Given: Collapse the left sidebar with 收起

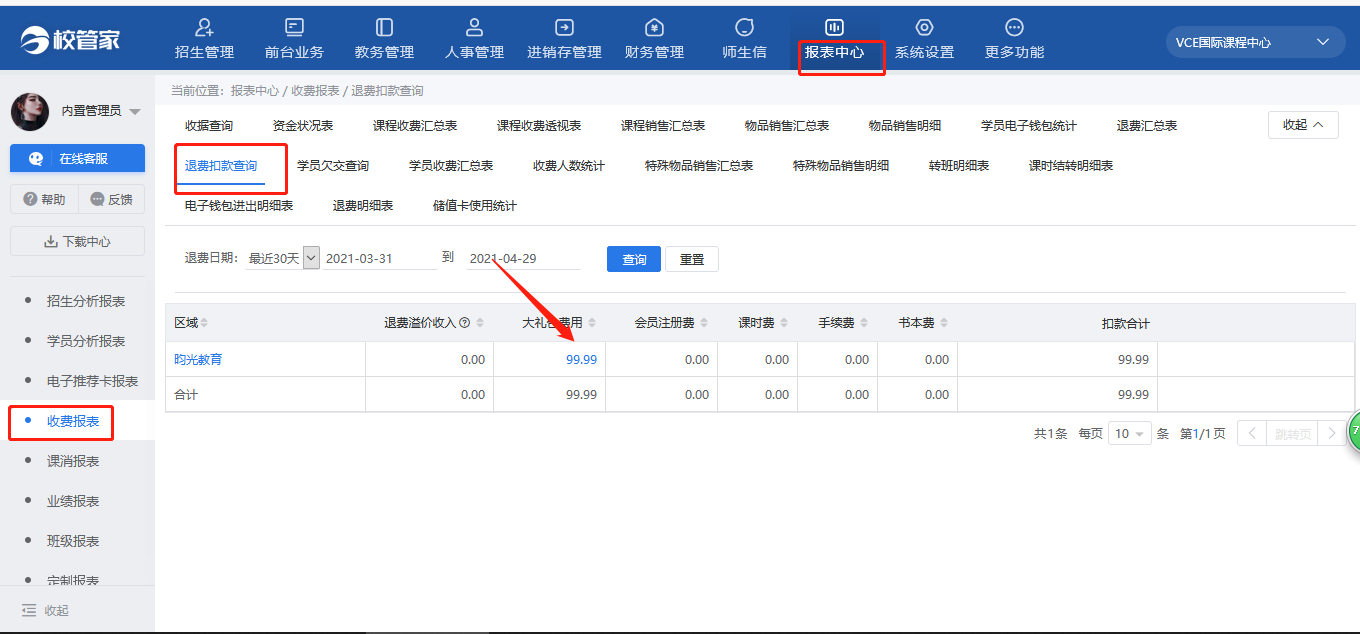Looking at the screenshot, I should tap(45, 610).
